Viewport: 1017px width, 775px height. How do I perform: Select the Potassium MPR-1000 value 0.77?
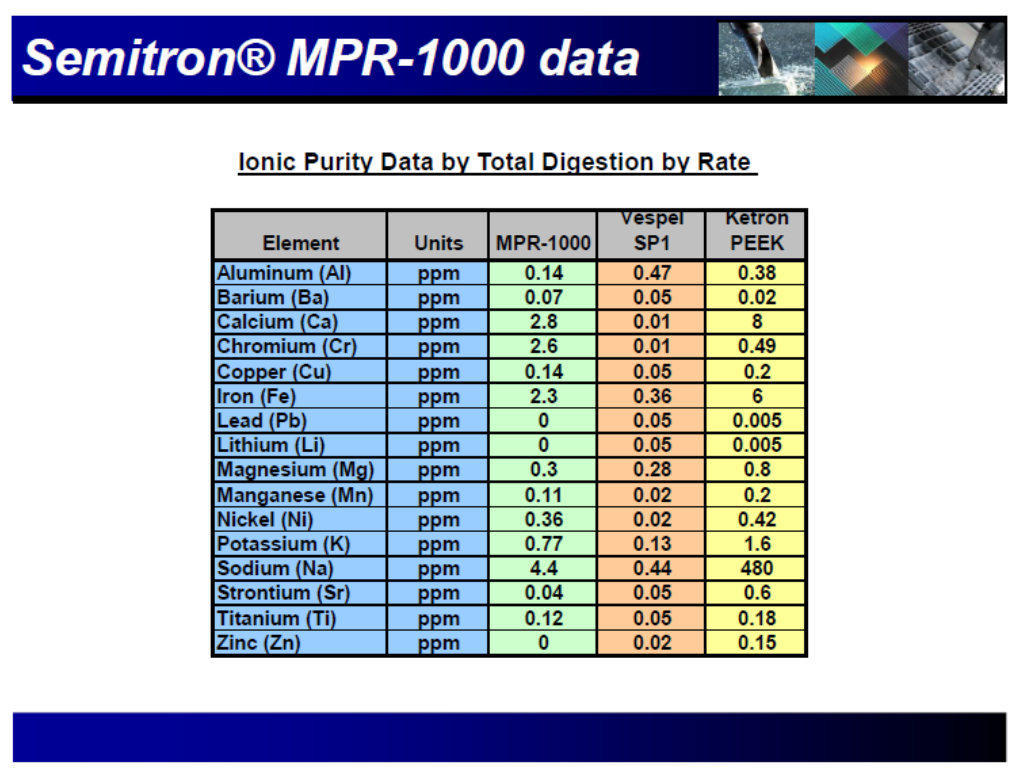(543, 544)
